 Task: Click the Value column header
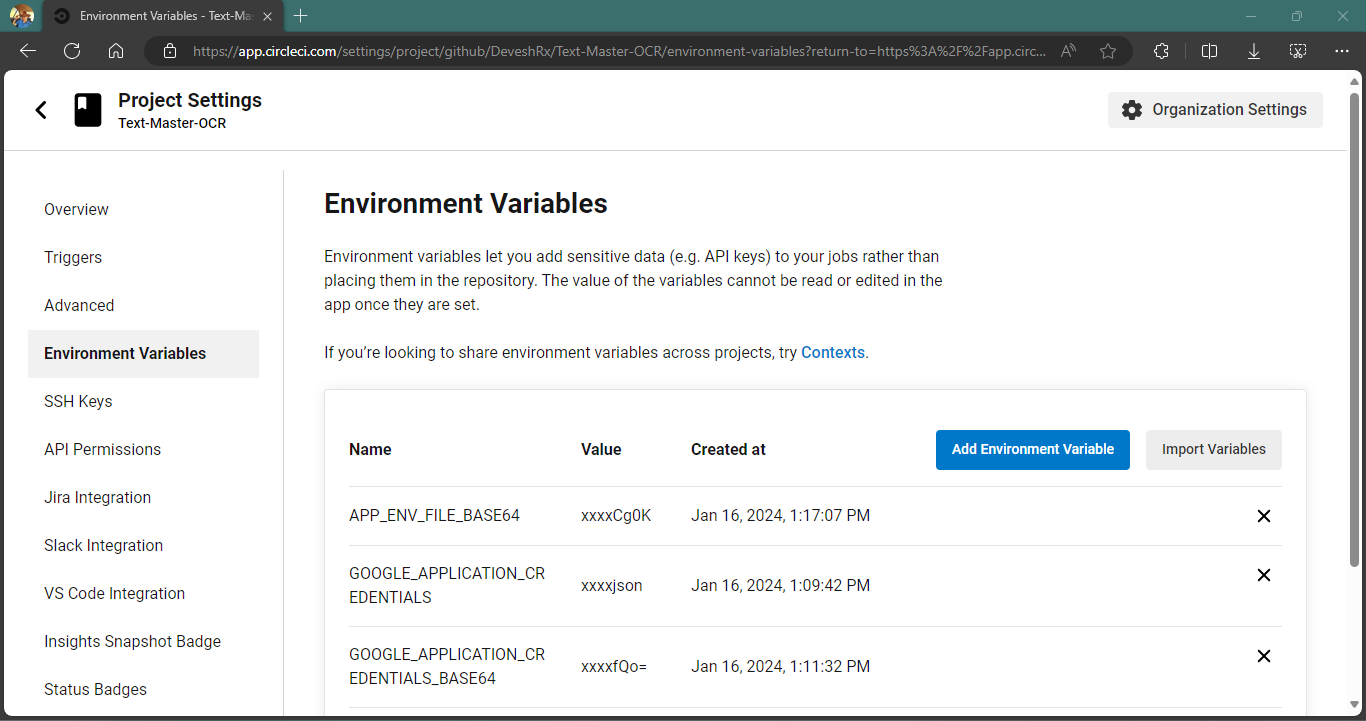click(601, 450)
